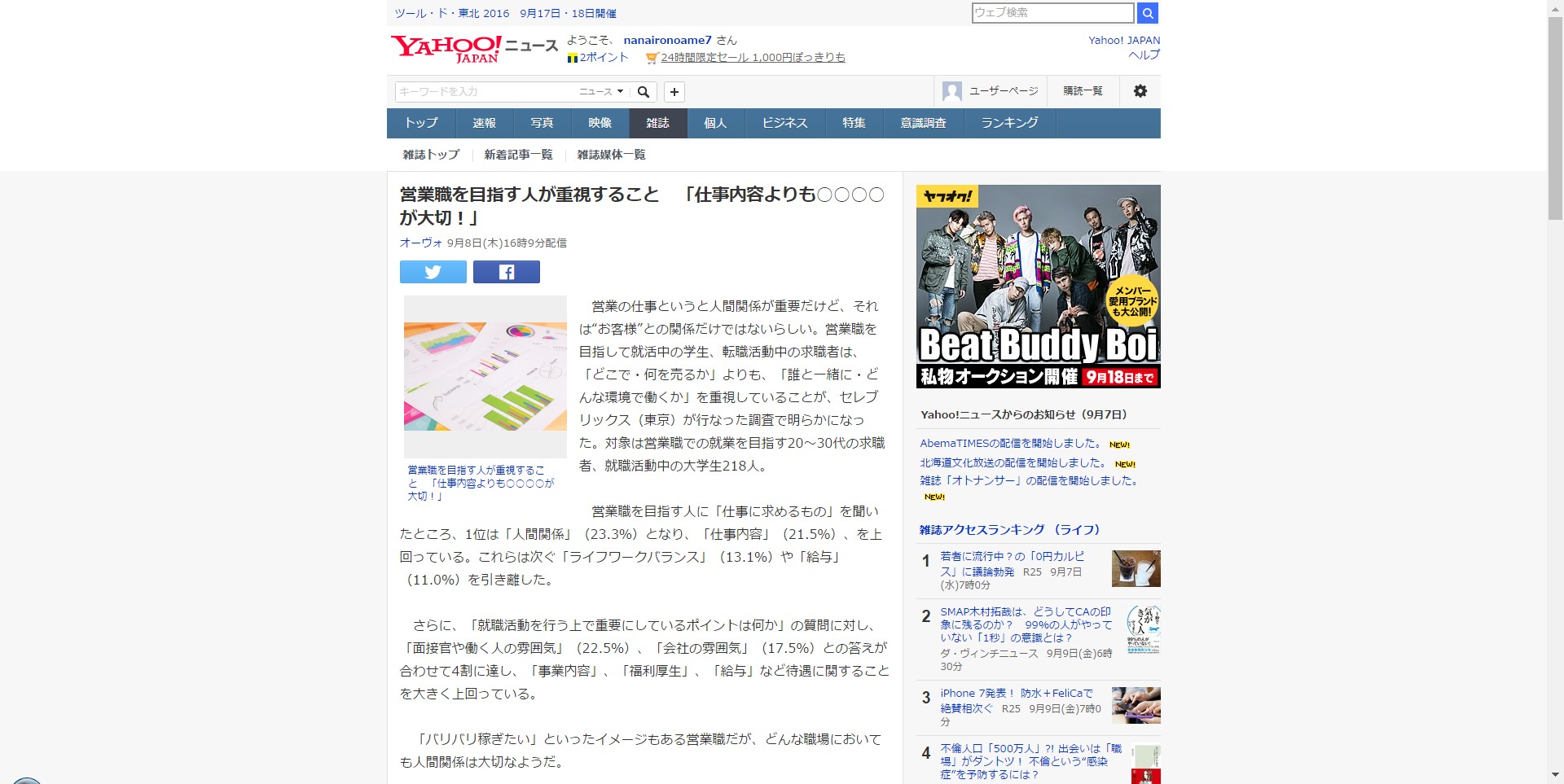Screen dimensions: 1564x784
Task: Open the 映像 navigation tab
Action: (x=600, y=123)
